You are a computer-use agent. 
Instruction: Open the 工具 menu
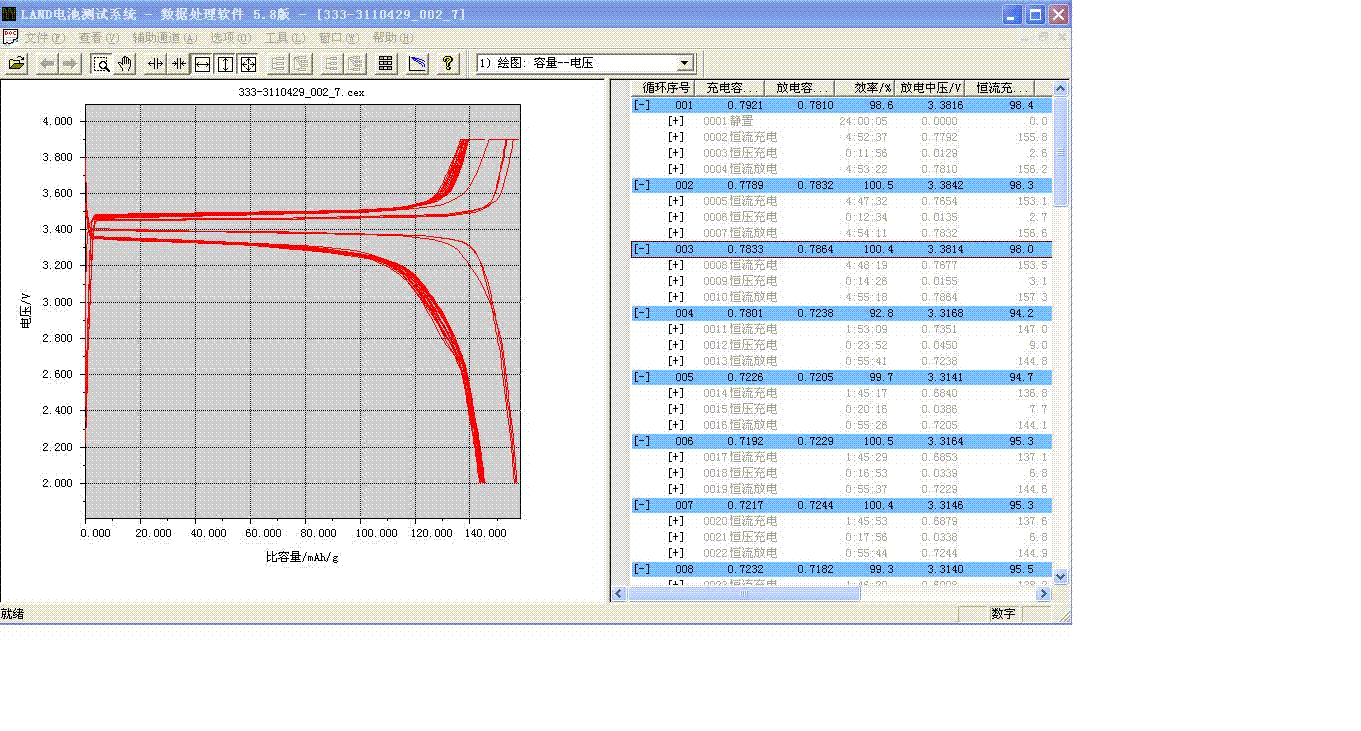[284, 38]
